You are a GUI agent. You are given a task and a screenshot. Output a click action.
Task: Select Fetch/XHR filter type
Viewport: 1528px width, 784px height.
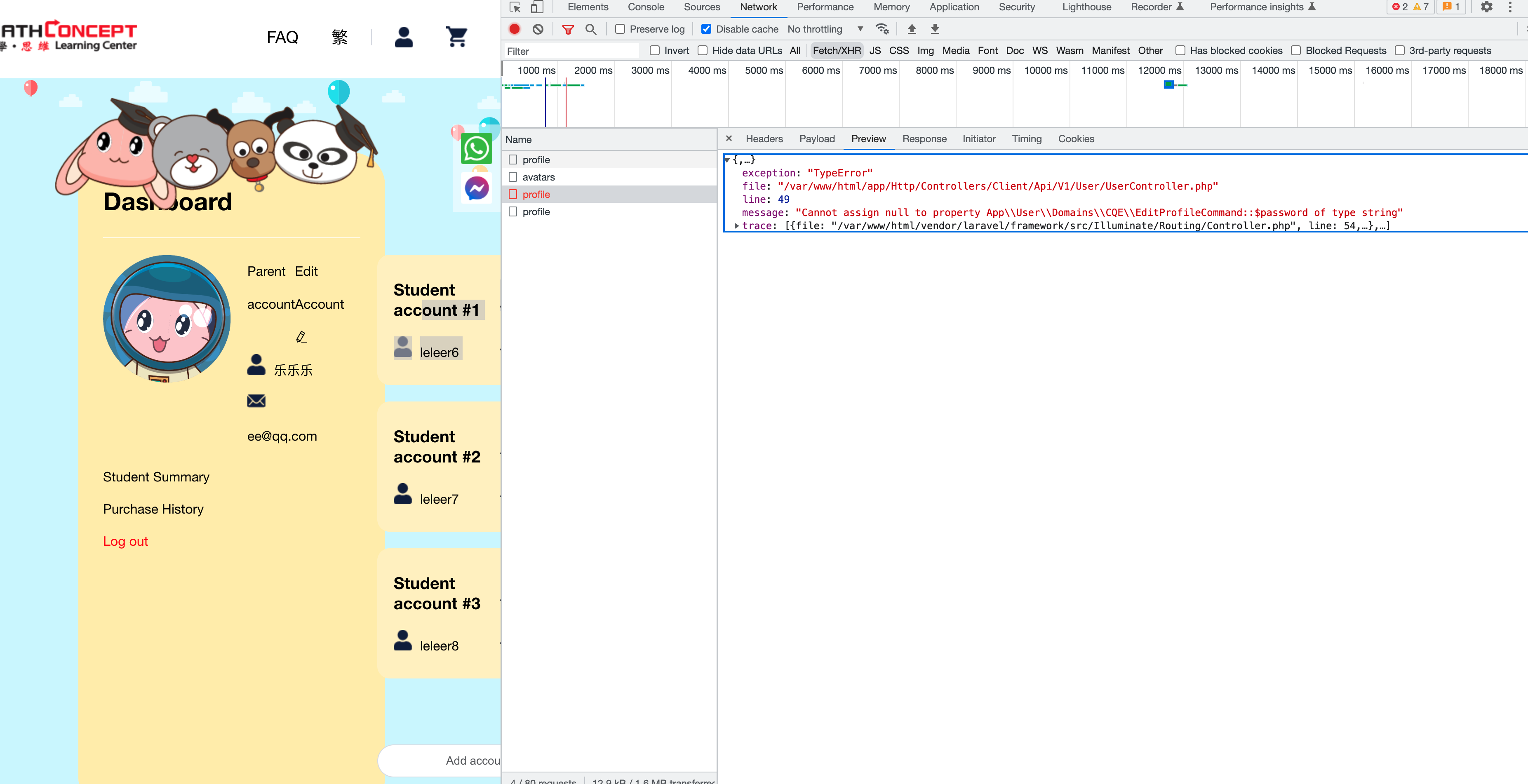[x=837, y=50]
